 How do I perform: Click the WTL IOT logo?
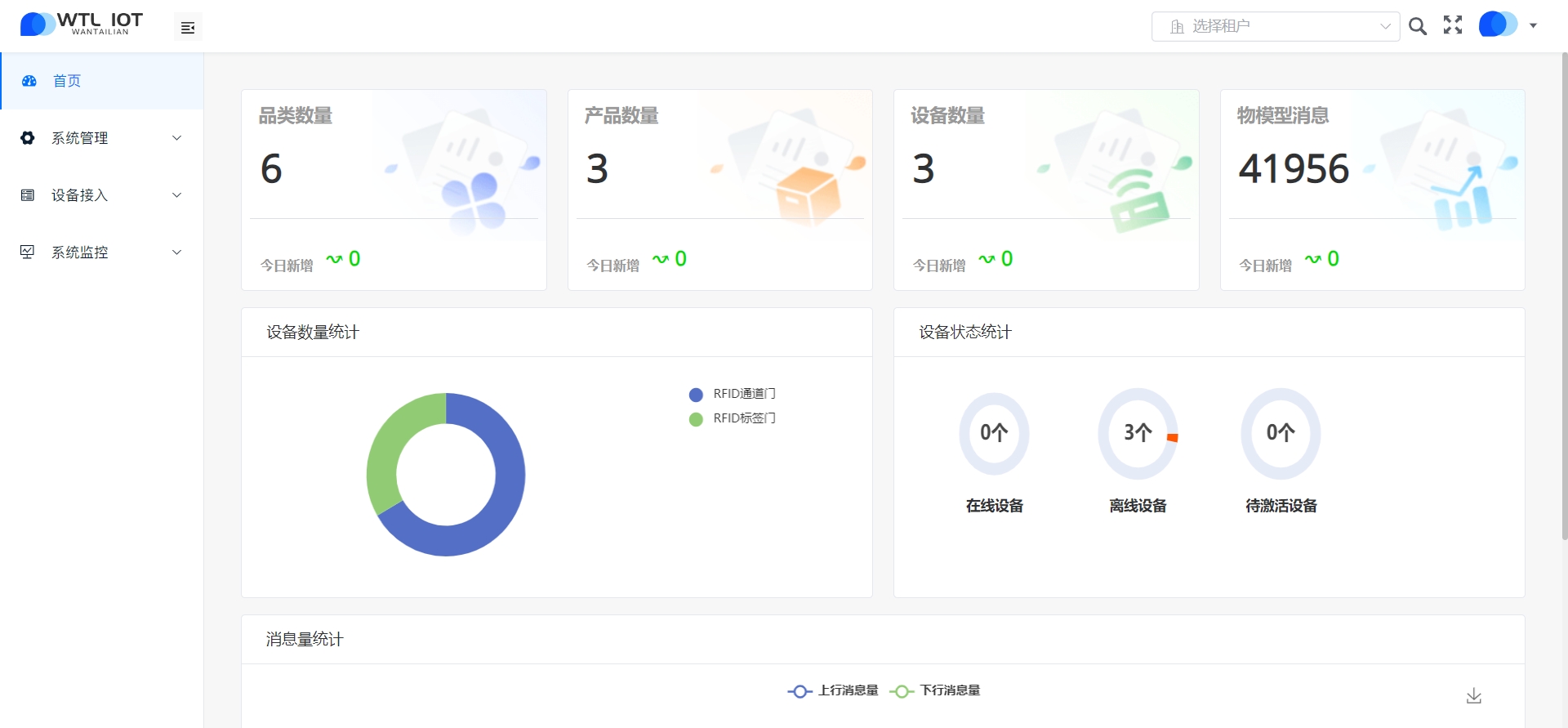(82, 25)
